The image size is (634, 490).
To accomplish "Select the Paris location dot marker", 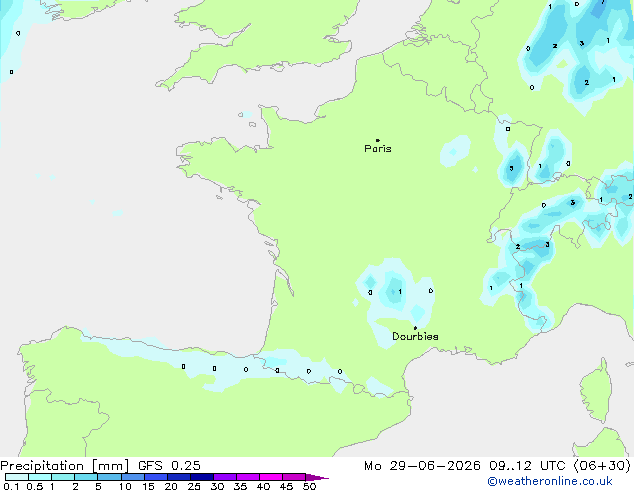I will tap(378, 140).
